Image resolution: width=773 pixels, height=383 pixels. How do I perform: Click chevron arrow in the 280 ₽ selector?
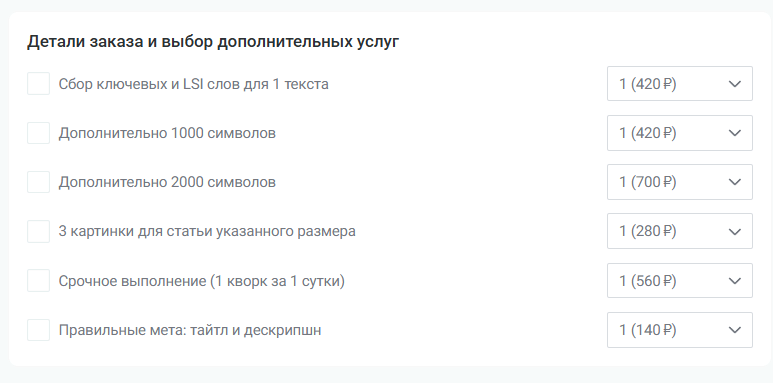(x=735, y=231)
